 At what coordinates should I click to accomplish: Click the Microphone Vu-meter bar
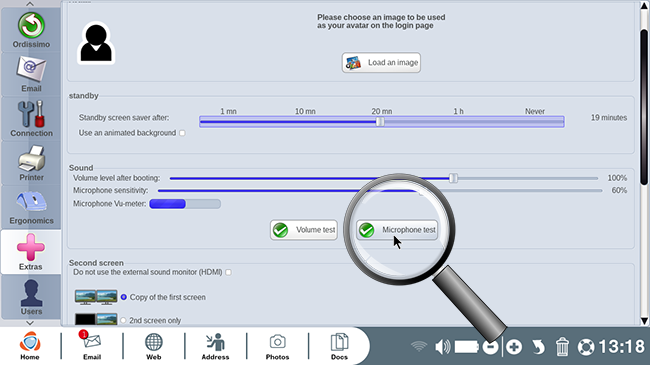(x=185, y=204)
